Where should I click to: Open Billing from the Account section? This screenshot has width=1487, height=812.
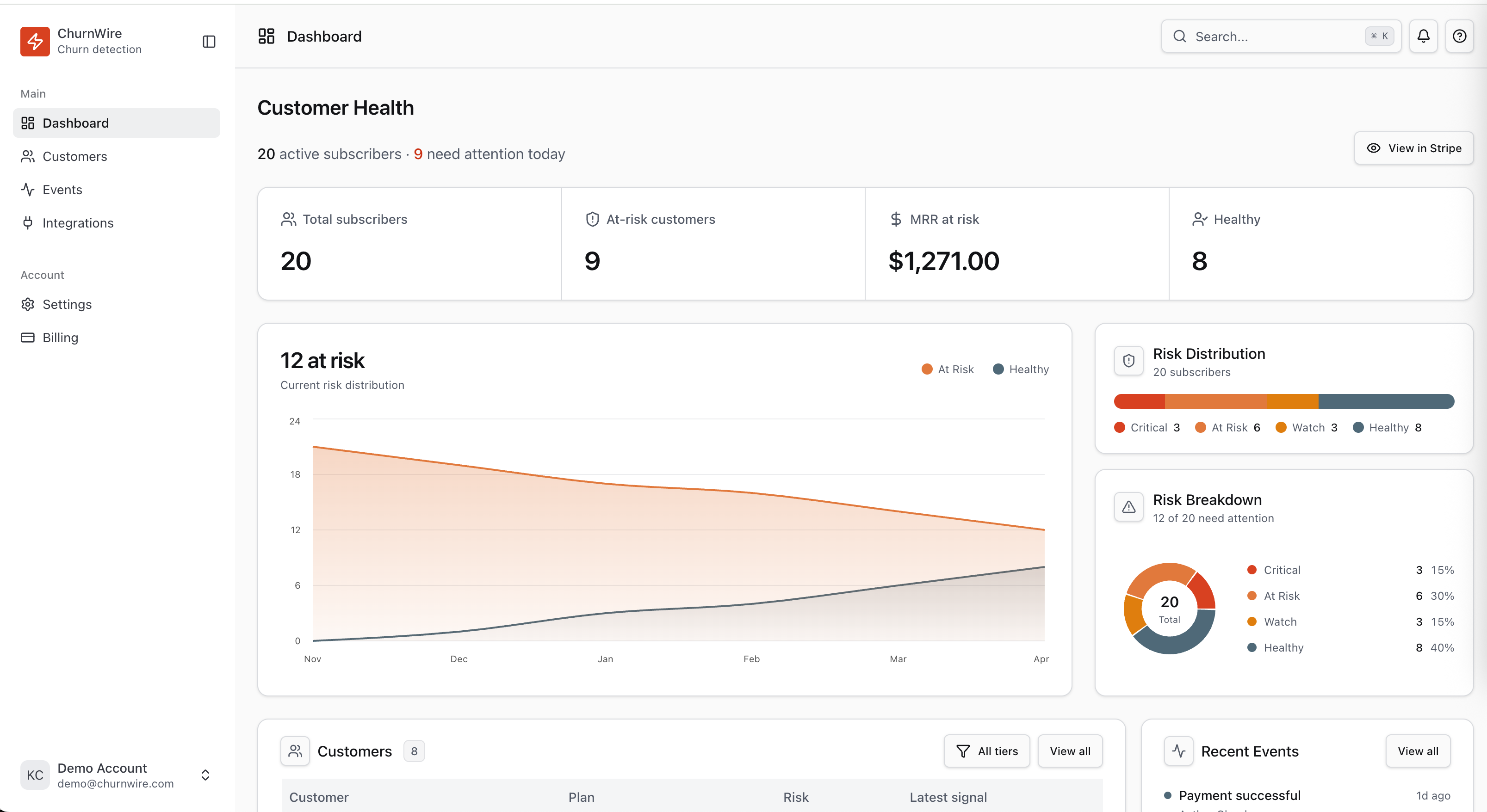point(60,338)
